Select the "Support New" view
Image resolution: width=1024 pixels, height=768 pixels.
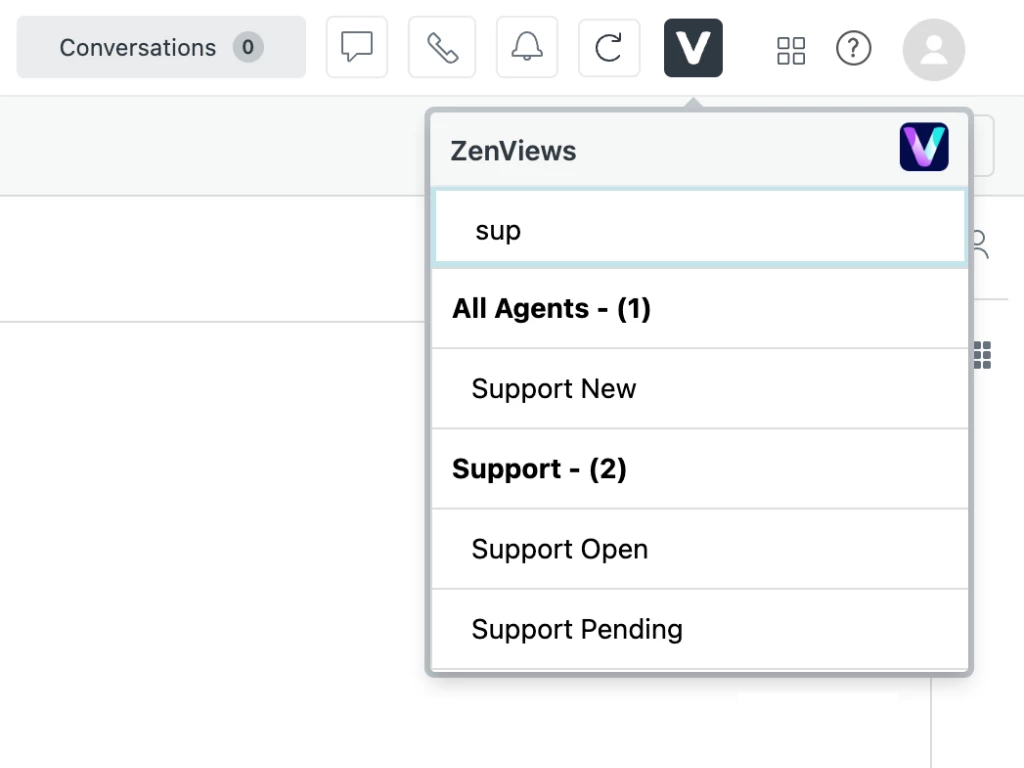pos(553,388)
